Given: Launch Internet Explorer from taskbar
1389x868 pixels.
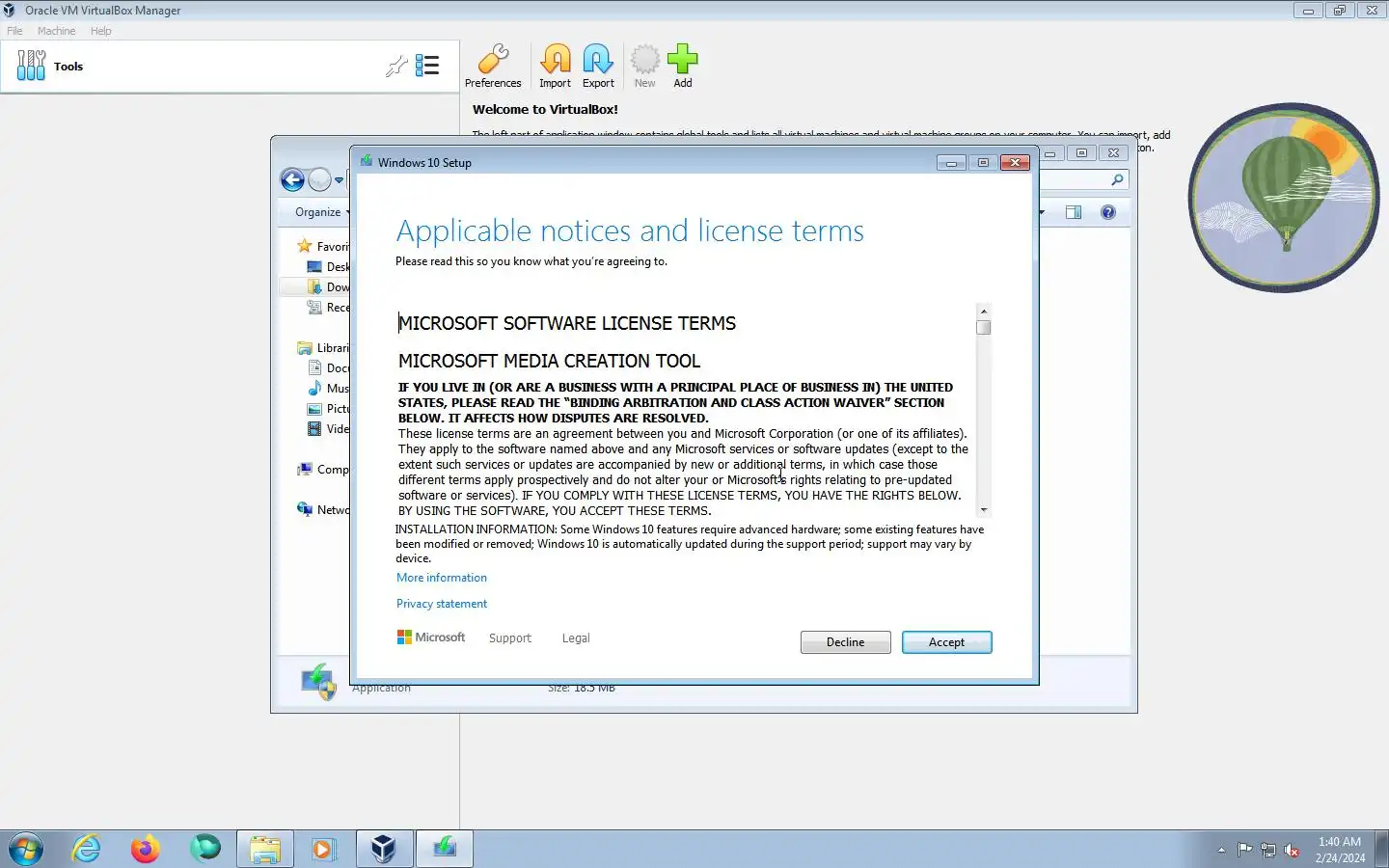Looking at the screenshot, I should point(87,849).
